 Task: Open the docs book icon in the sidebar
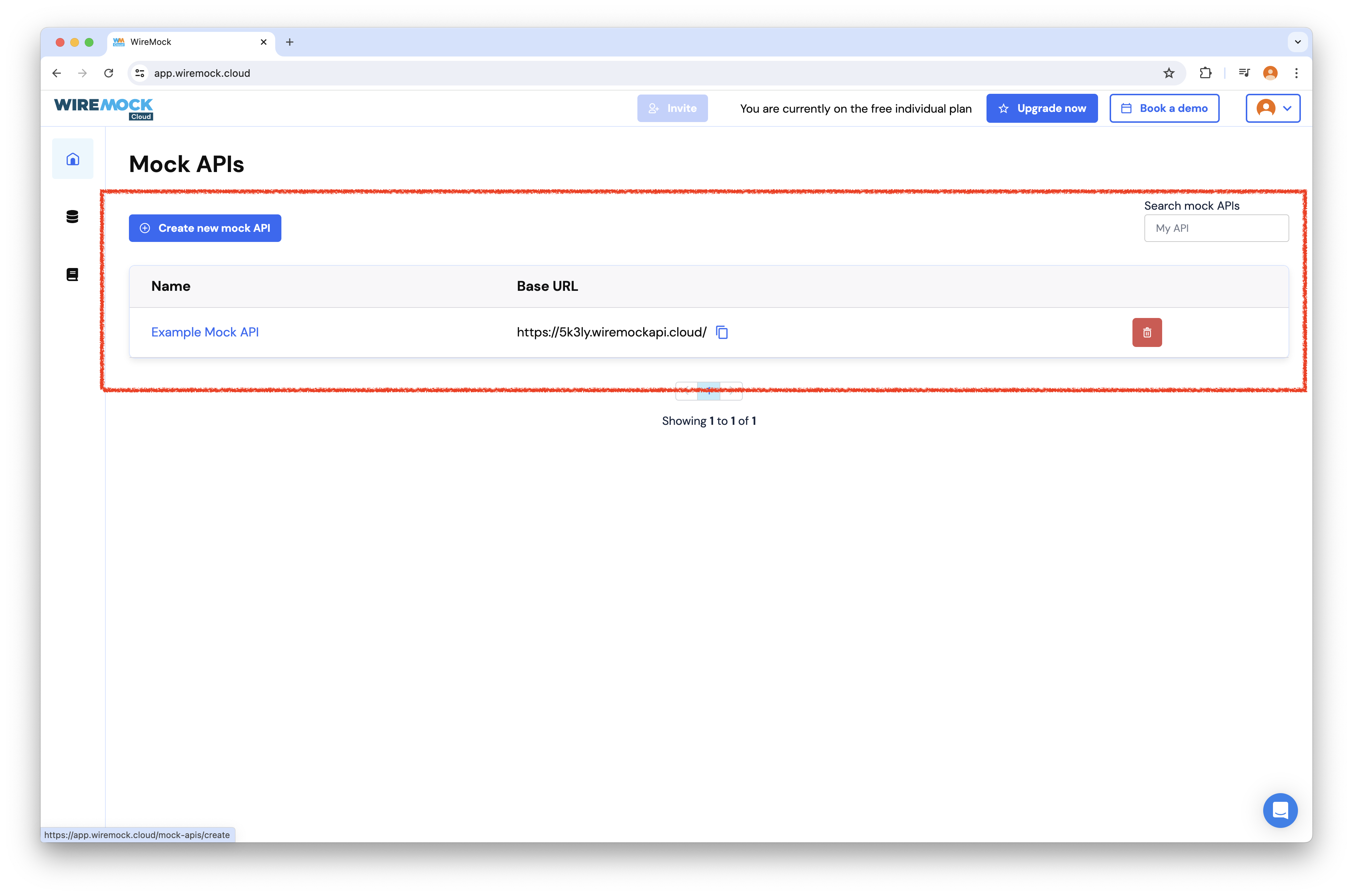click(x=72, y=274)
